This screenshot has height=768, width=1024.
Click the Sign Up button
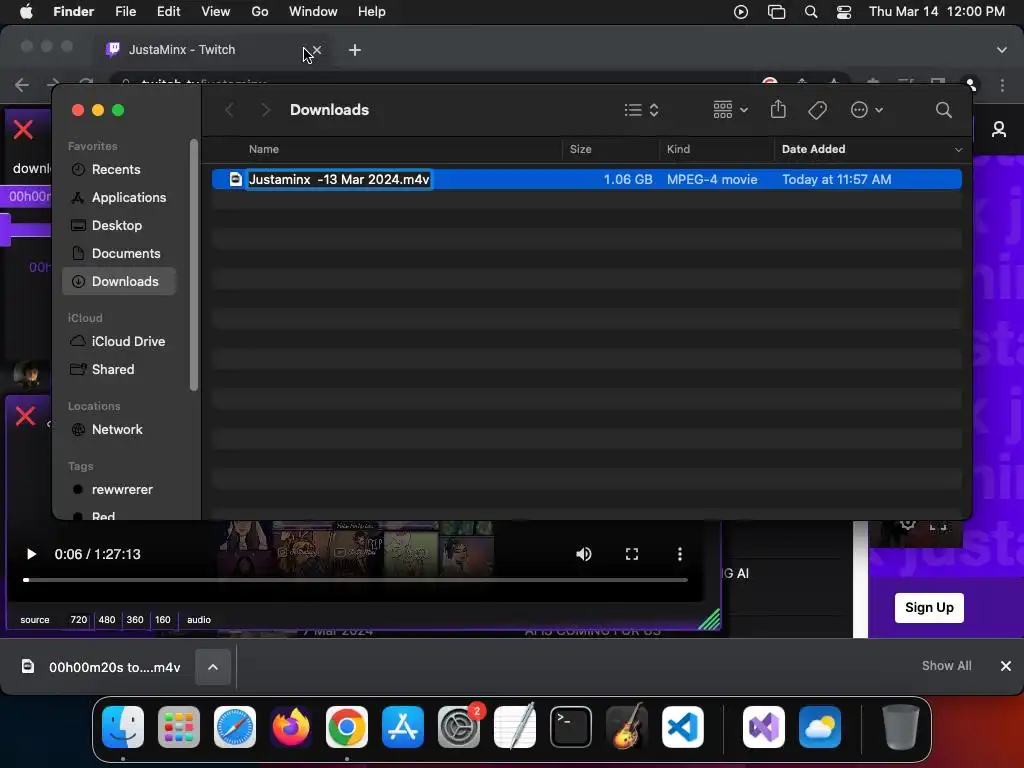[x=929, y=607]
